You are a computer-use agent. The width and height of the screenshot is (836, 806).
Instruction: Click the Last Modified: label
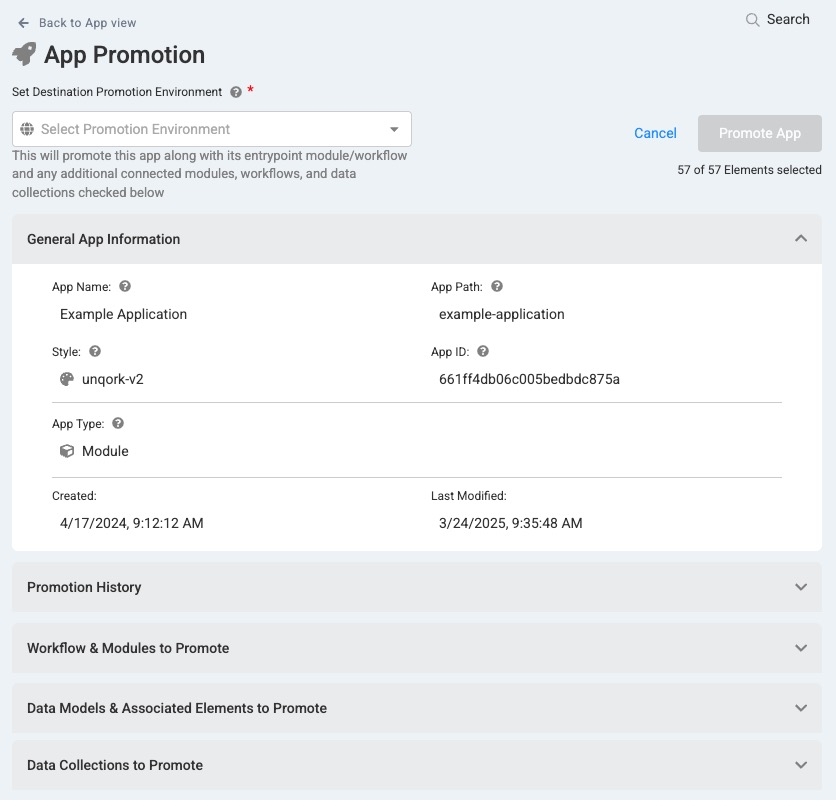tap(469, 496)
